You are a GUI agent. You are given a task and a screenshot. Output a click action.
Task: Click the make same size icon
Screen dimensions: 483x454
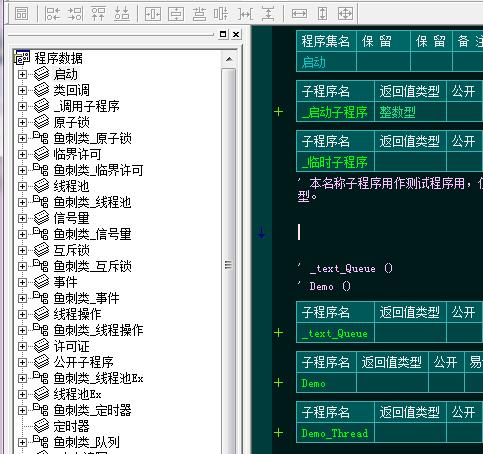(x=345, y=14)
